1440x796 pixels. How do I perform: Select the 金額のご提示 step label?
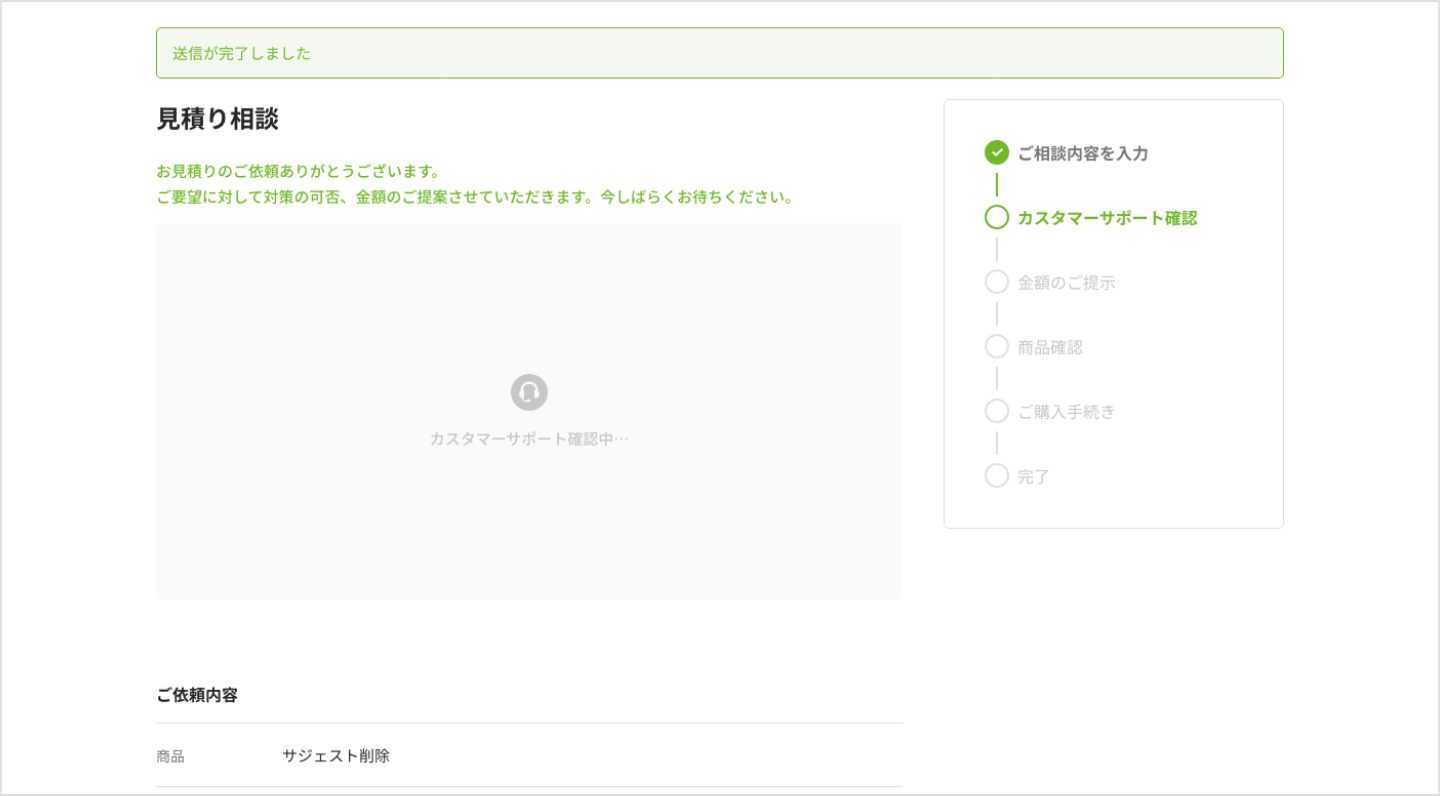coord(1066,283)
